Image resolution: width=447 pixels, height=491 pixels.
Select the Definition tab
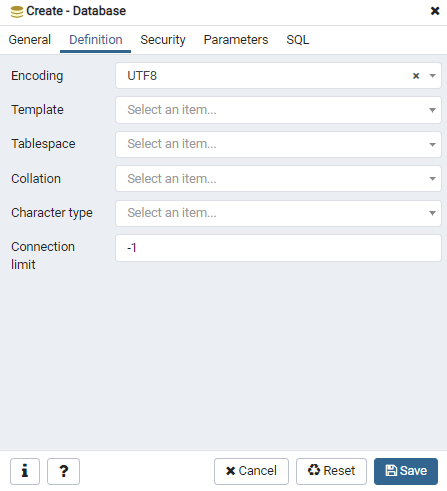point(96,40)
